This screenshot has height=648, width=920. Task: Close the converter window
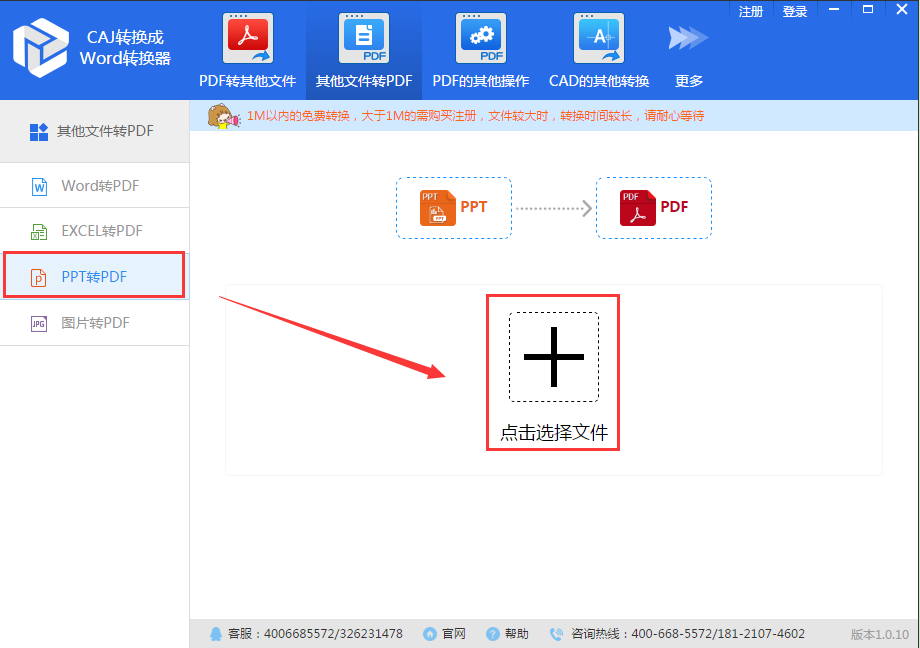(x=902, y=9)
